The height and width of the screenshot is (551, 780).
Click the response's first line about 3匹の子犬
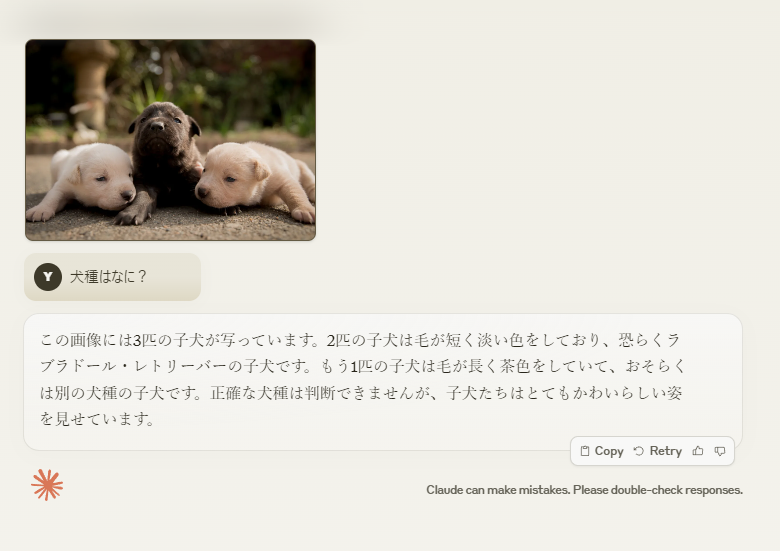[360, 340]
